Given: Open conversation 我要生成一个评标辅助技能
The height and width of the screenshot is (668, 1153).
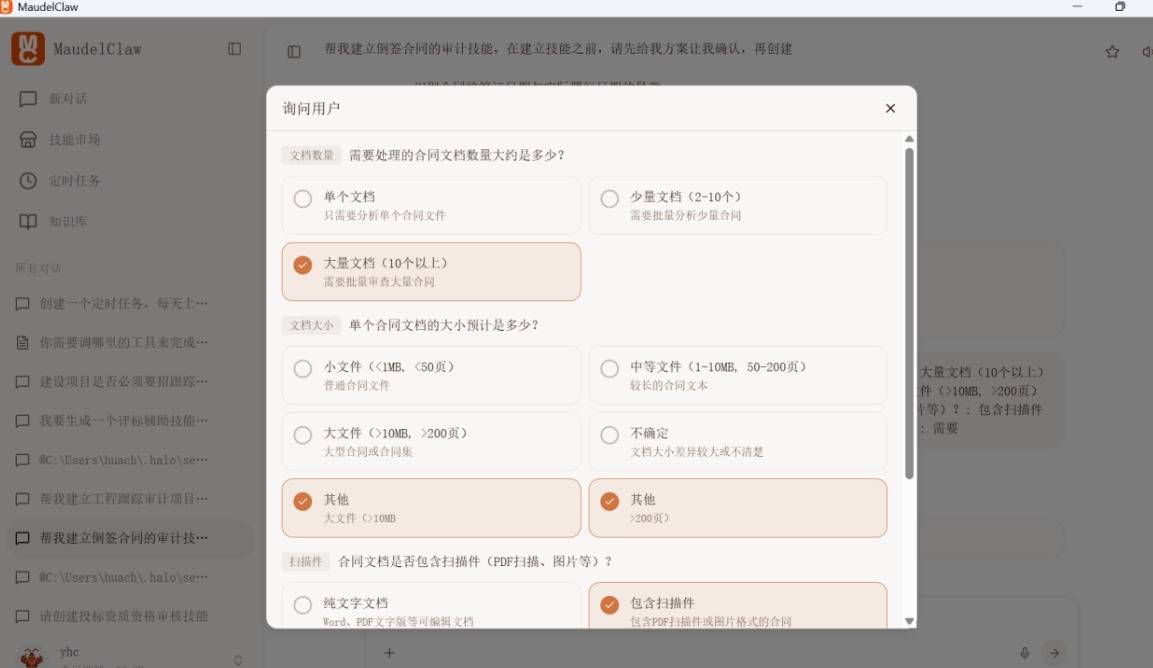Looking at the screenshot, I should 123,421.
